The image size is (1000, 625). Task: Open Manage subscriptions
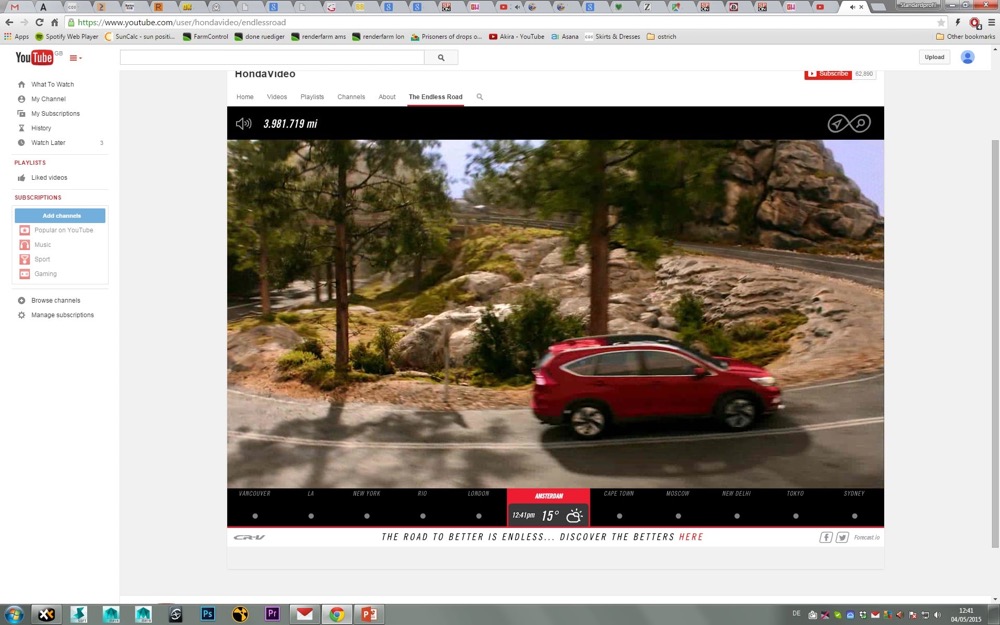point(62,315)
